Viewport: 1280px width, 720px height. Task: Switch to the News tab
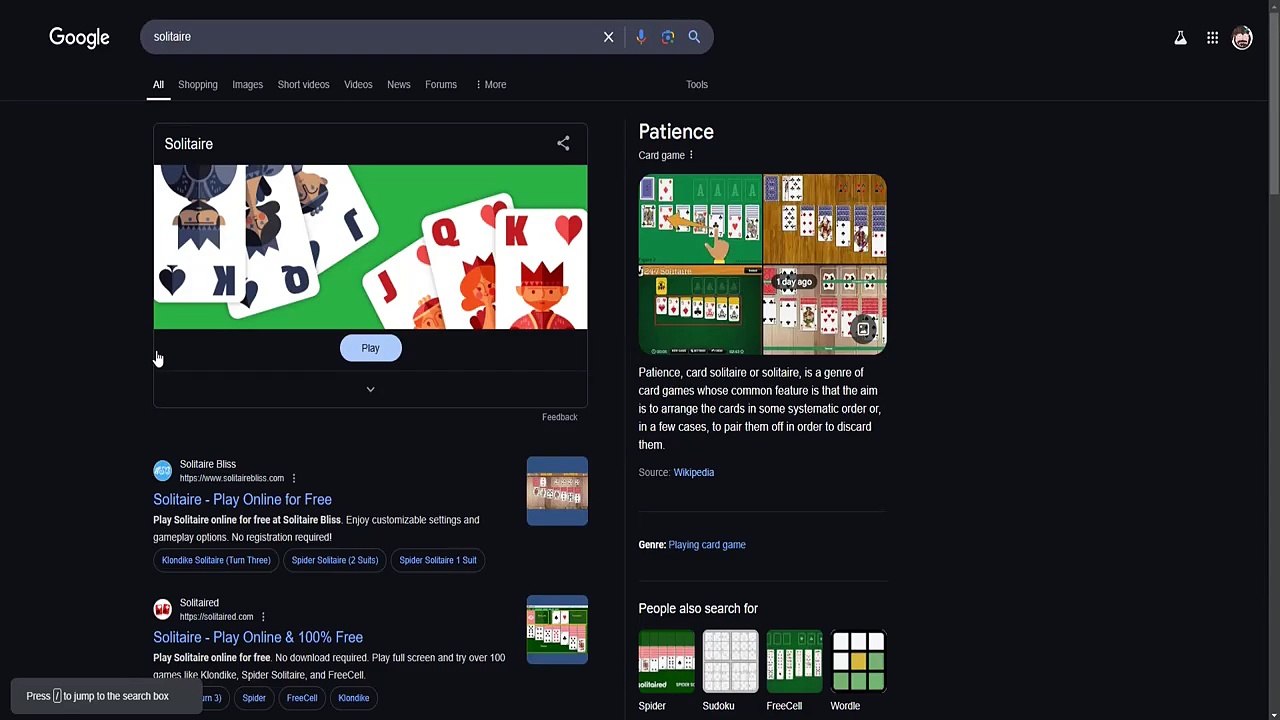[x=399, y=85]
